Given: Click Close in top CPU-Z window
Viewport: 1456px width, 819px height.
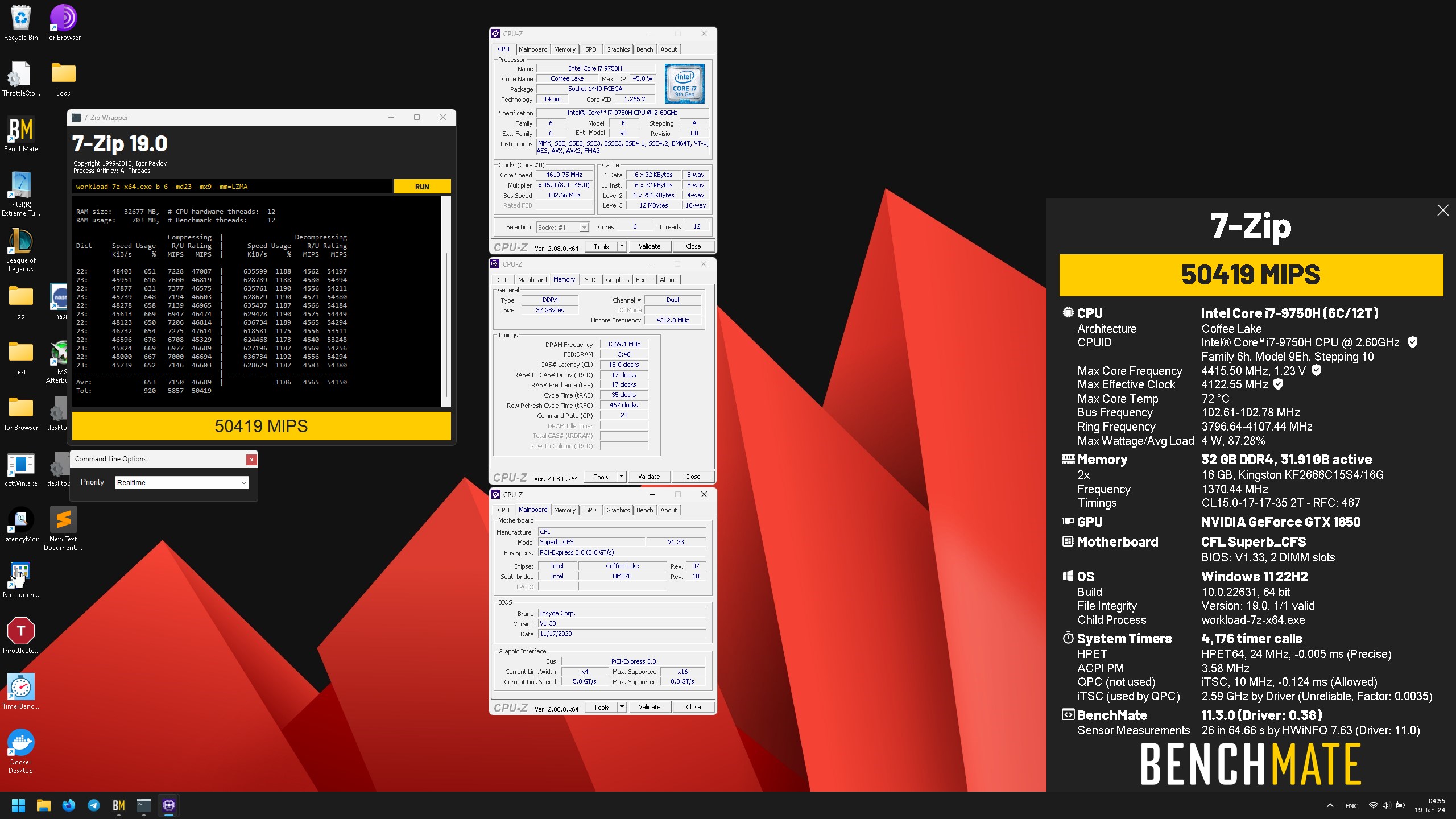Looking at the screenshot, I should tap(693, 246).
